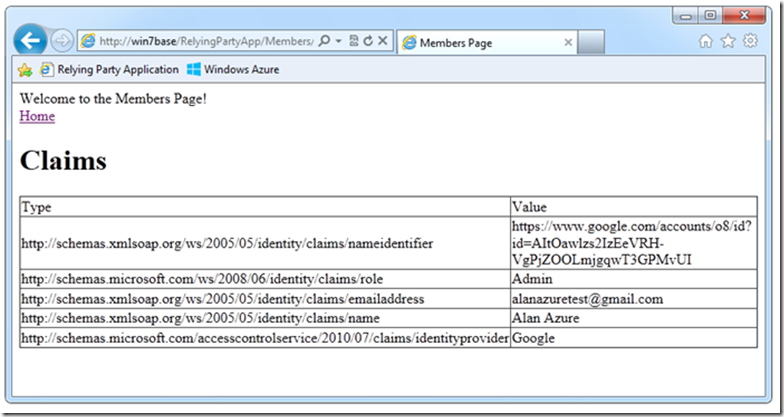The image size is (784, 417).
Task: Refresh the page with reload icon
Action: pos(368,41)
